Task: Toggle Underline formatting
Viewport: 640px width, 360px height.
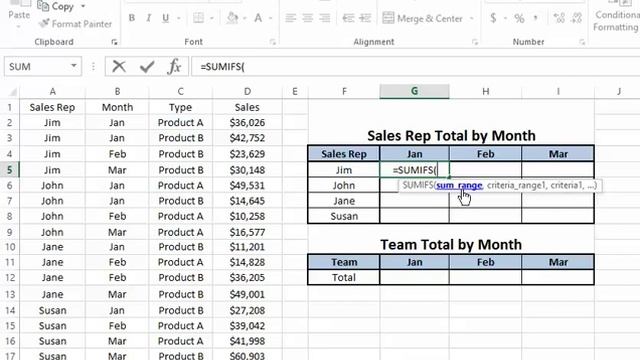Action: point(165,18)
